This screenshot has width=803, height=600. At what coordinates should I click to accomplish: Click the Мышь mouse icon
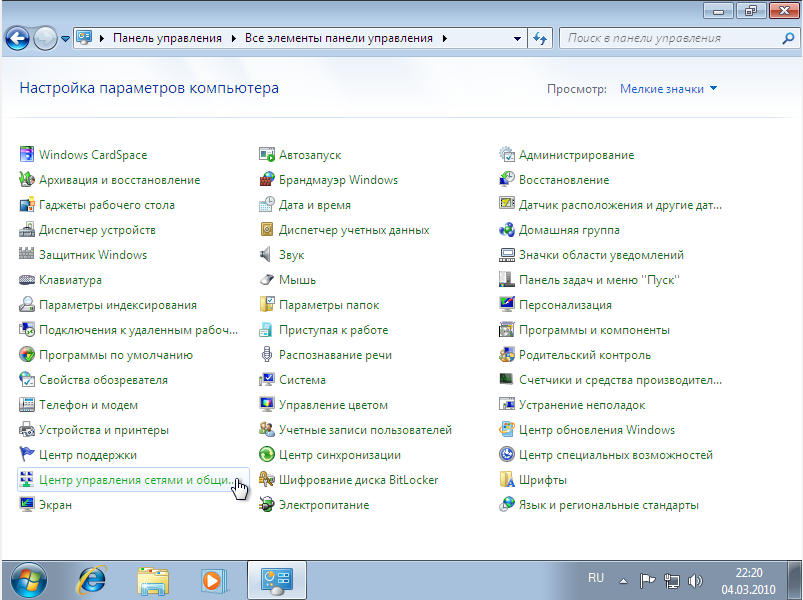(x=267, y=280)
